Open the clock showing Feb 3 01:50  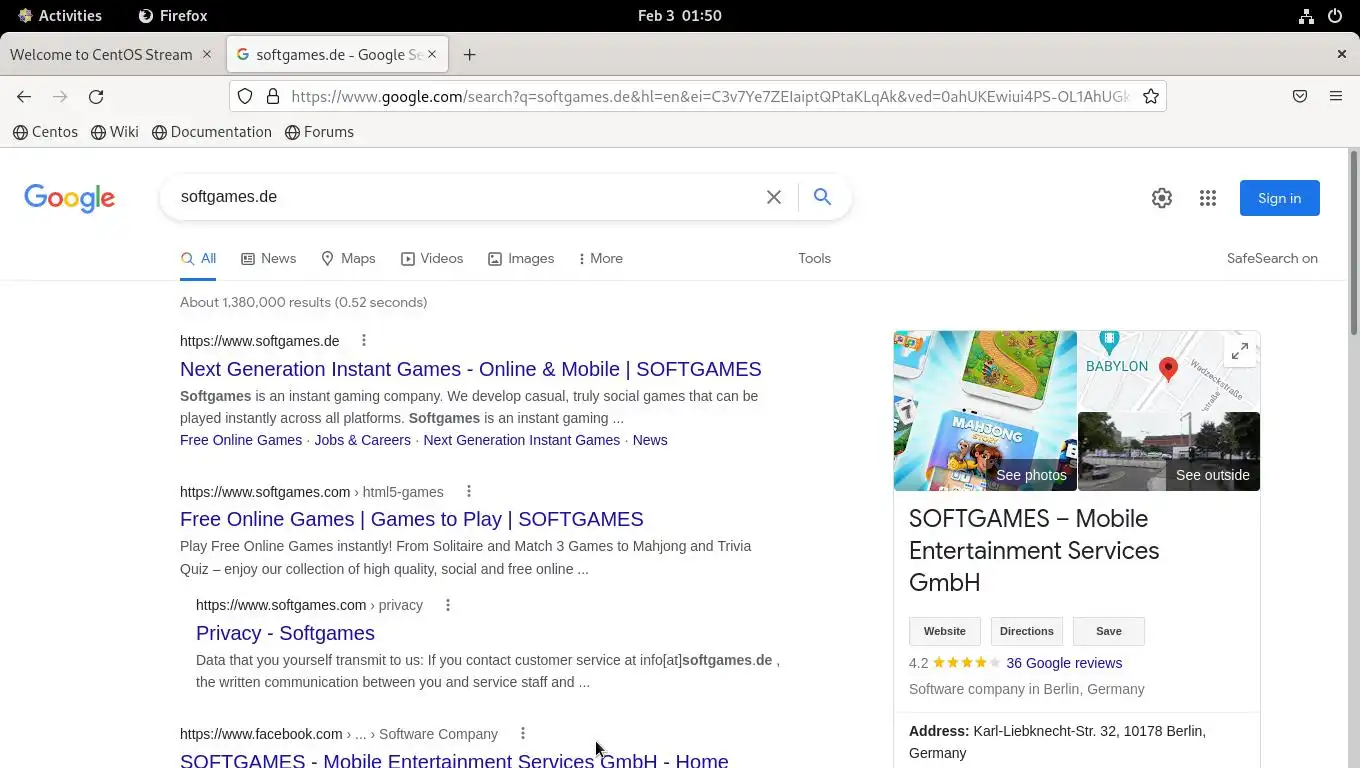[680, 16]
